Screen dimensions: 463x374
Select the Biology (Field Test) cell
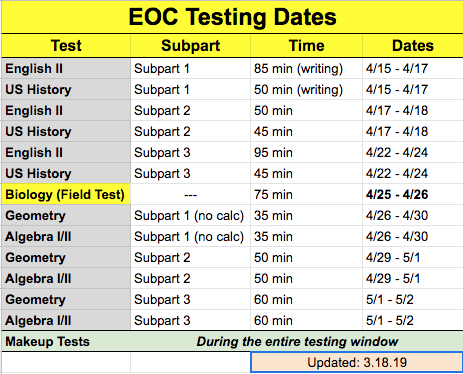[66, 194]
